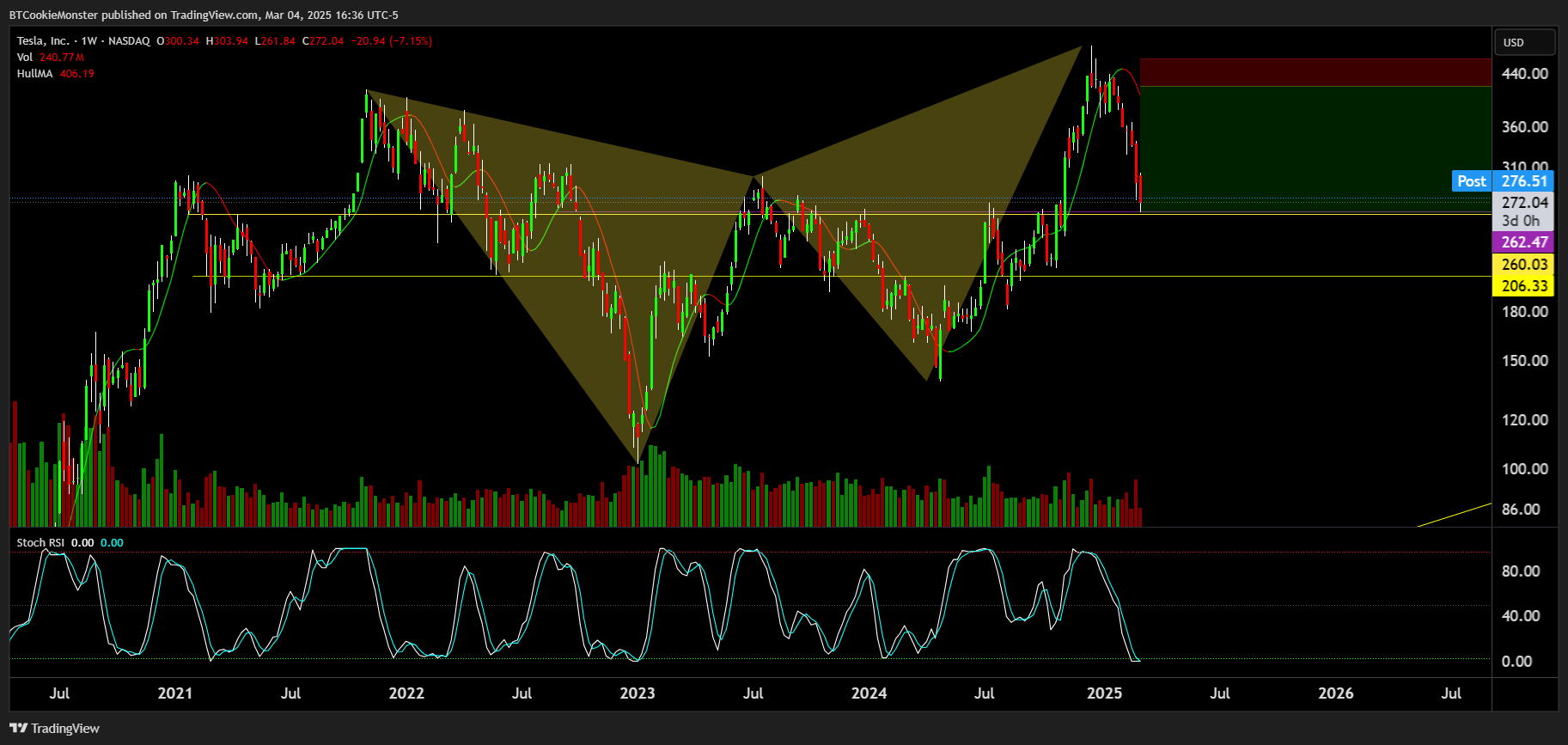Image resolution: width=1568 pixels, height=745 pixels.
Task: Click the post-market price label 276.51
Action: 1524,181
